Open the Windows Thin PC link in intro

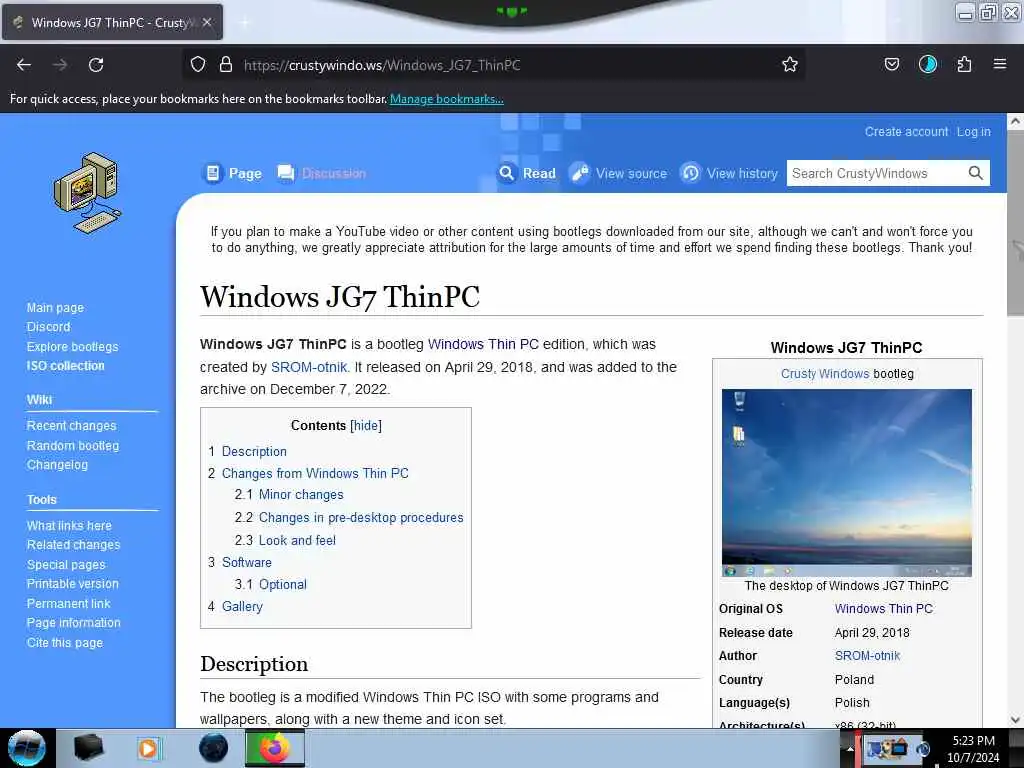tap(483, 344)
